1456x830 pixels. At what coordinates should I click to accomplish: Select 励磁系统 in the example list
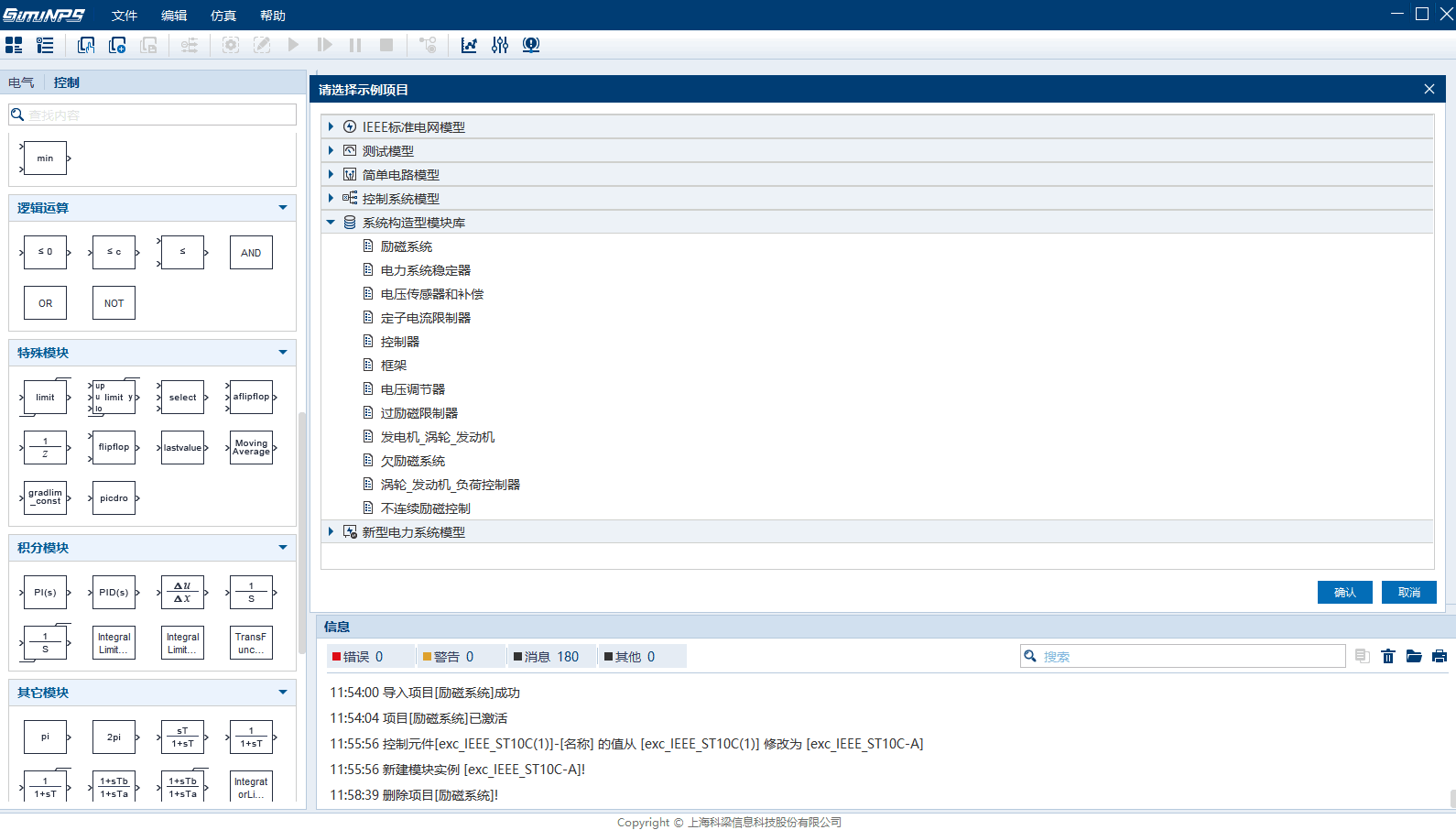click(x=407, y=246)
